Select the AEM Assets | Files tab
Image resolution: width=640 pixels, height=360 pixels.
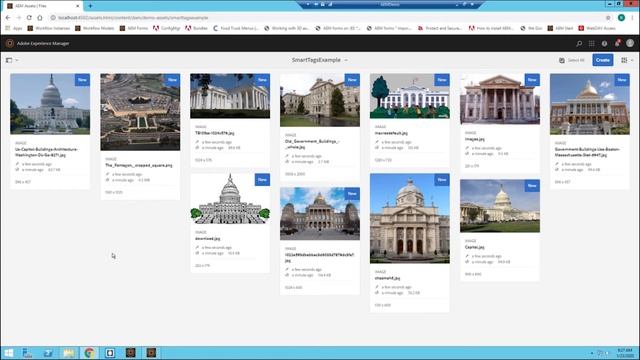[41, 6]
